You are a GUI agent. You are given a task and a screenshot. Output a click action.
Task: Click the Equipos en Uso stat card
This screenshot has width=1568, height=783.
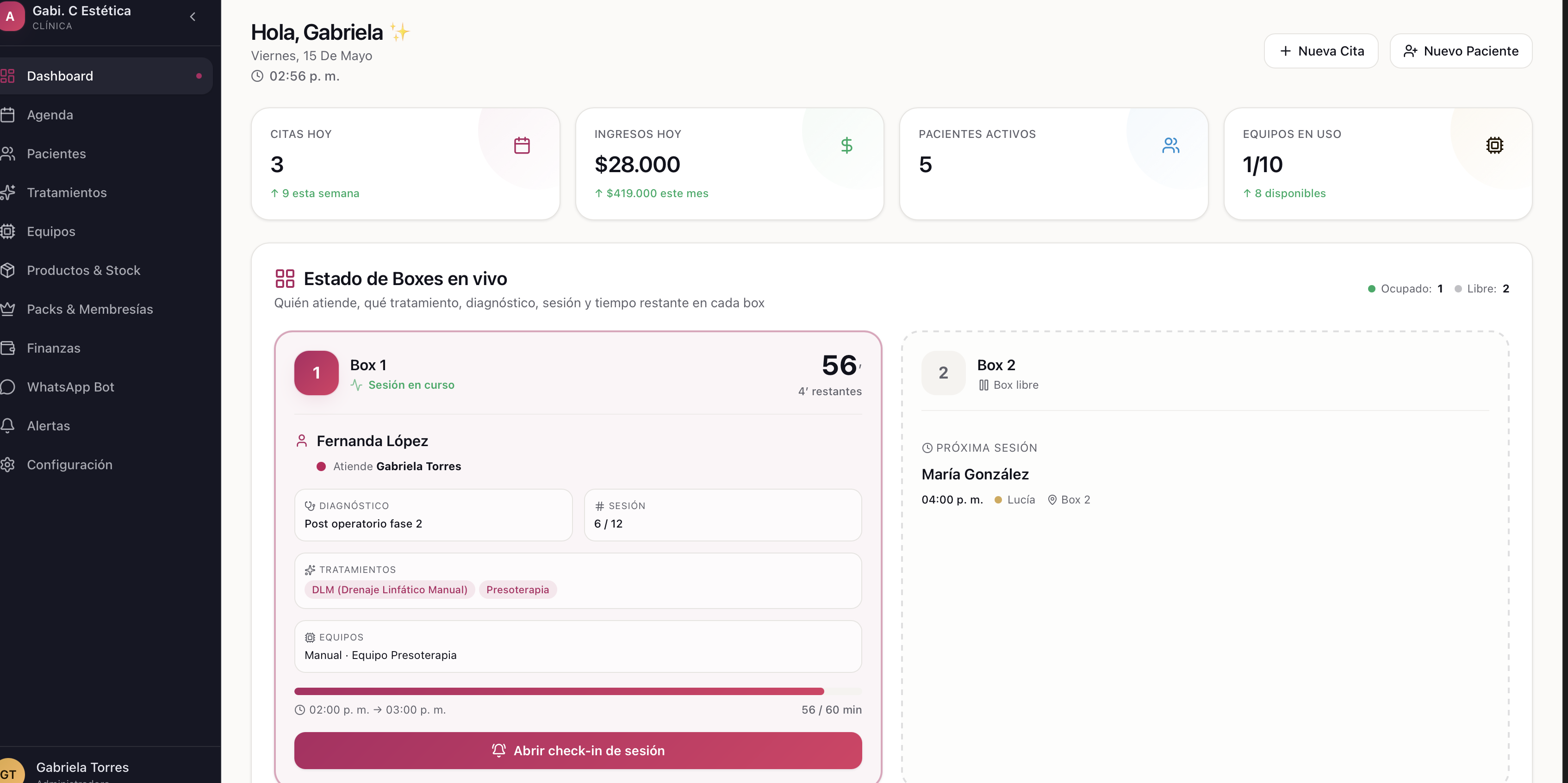coord(1378,164)
